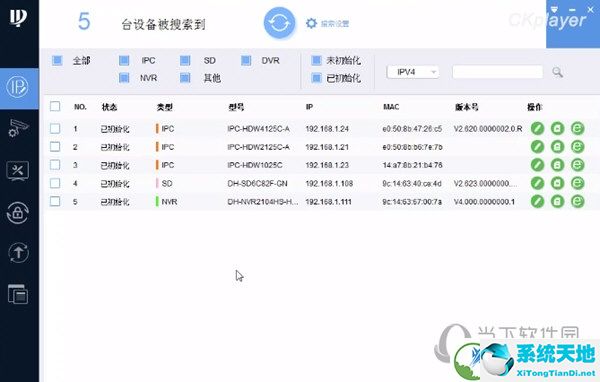Click MAC address e0:50:8b:47:26:c5
The width and height of the screenshot is (600, 382).
[x=412, y=129]
